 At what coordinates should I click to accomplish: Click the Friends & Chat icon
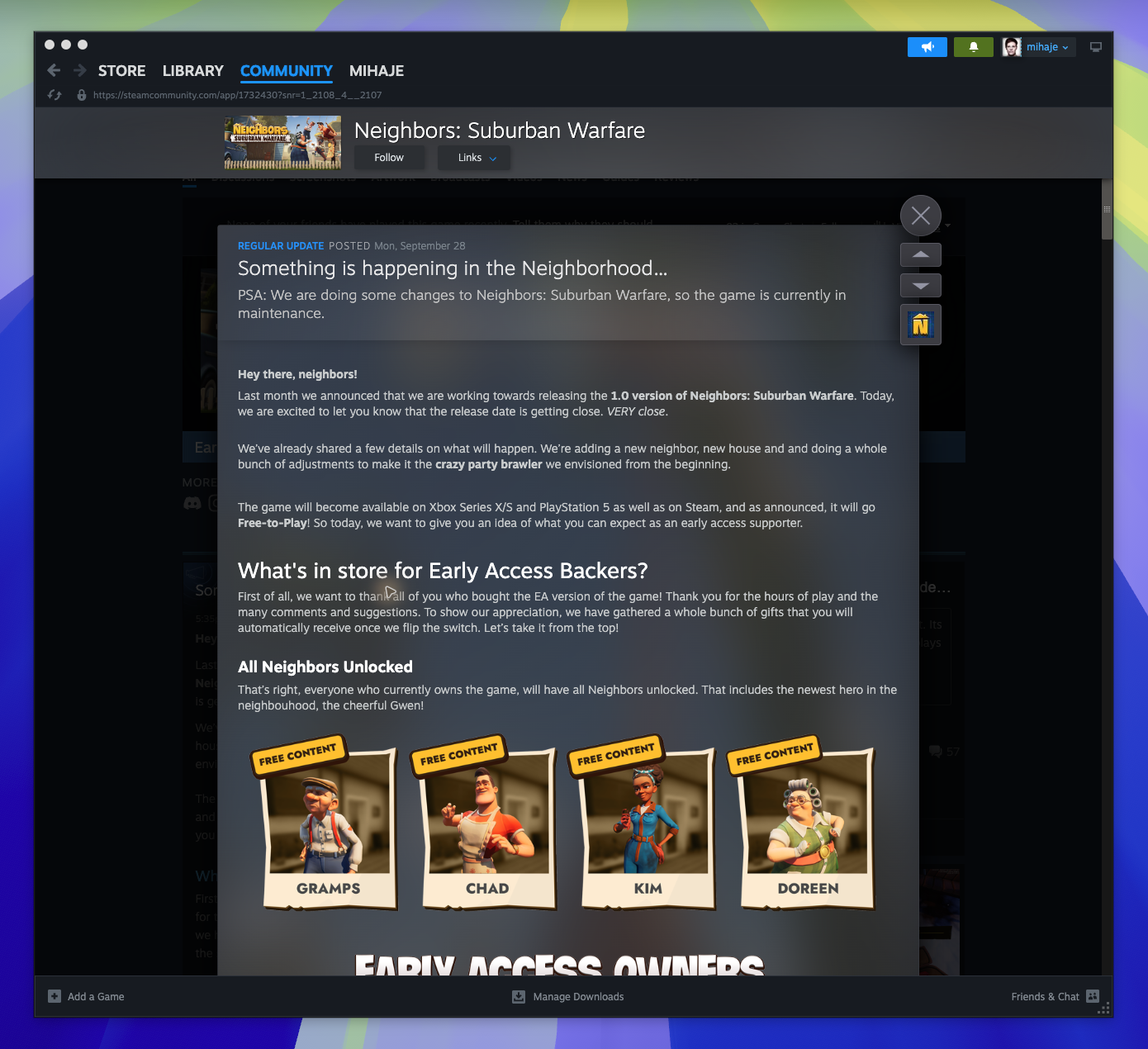1093,996
